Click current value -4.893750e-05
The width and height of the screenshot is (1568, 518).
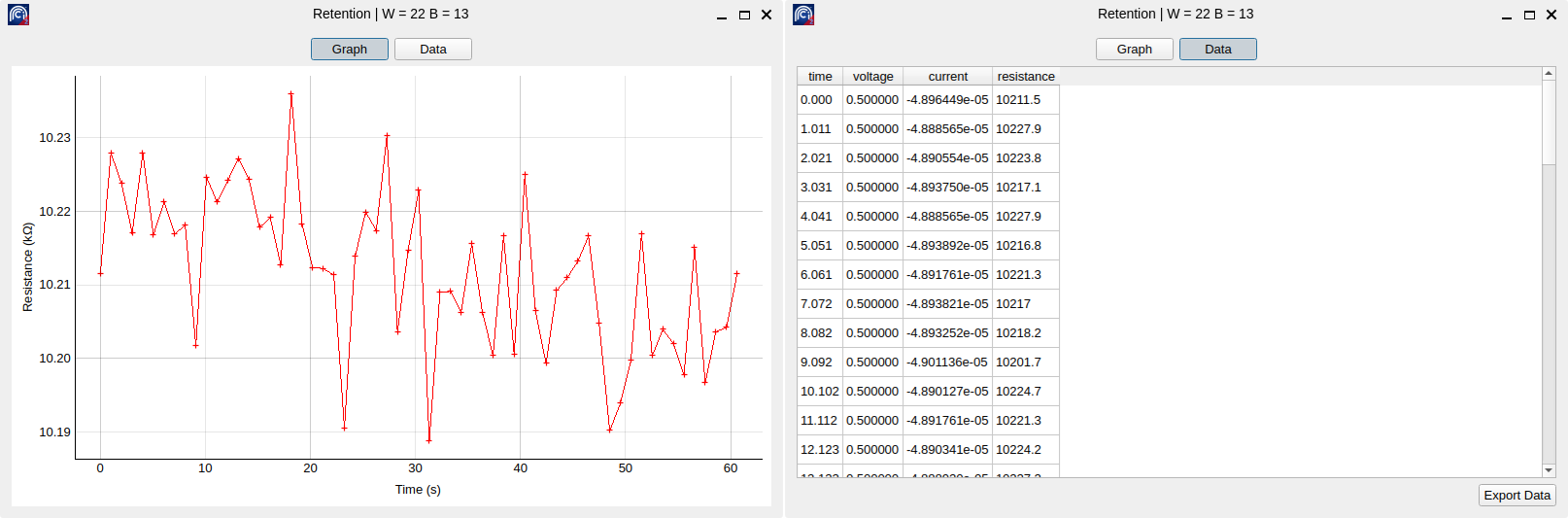point(947,188)
